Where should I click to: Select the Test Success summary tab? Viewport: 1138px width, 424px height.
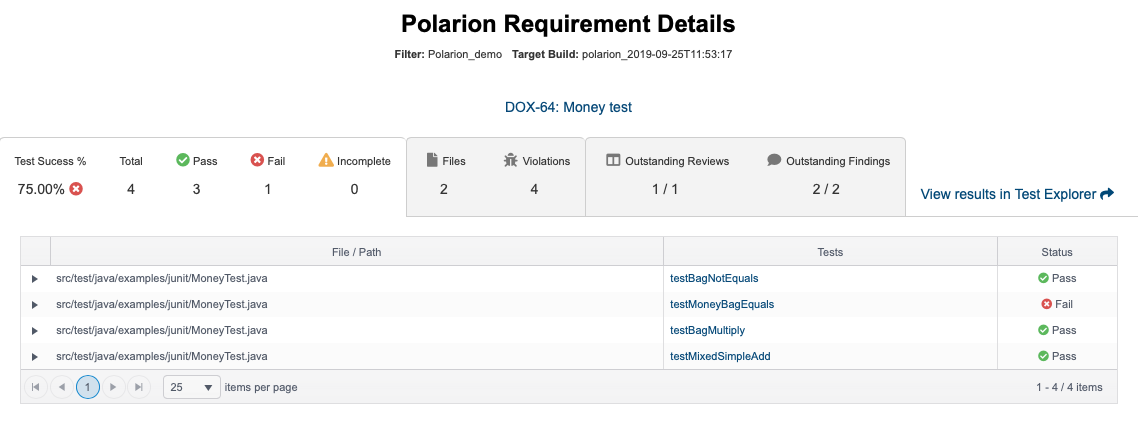[x=202, y=176]
